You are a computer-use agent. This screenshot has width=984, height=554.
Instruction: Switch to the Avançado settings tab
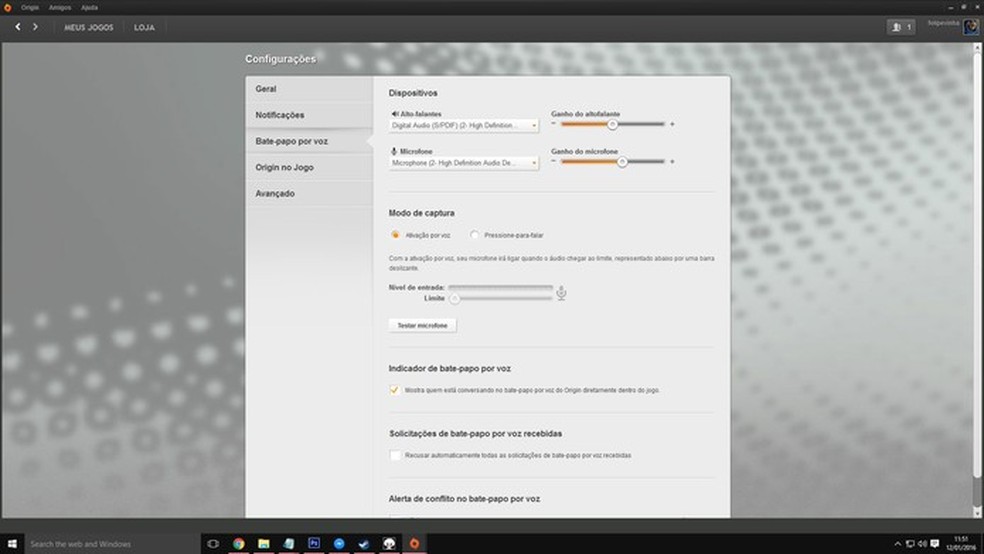coord(309,194)
